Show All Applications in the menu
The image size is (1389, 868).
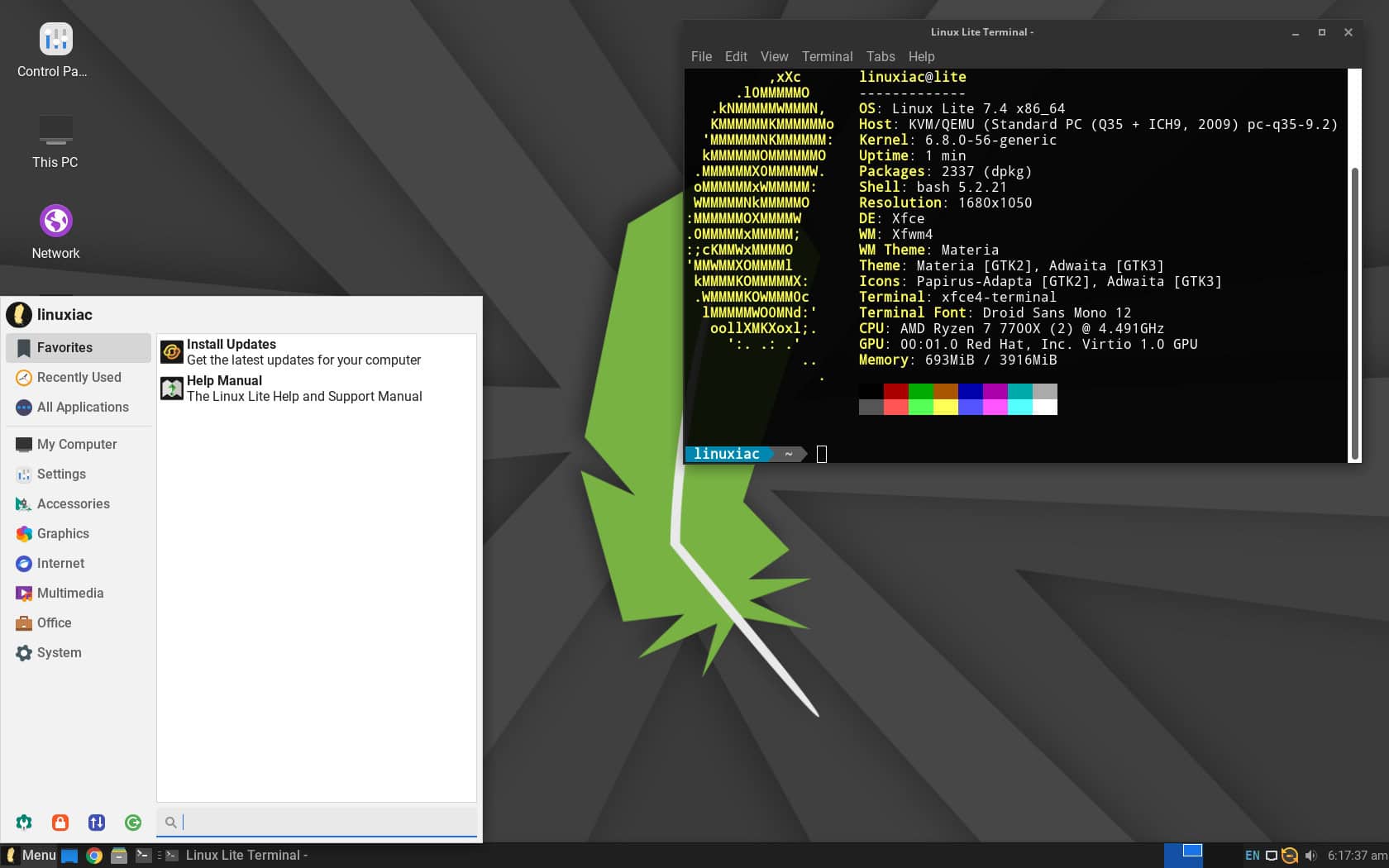pyautogui.click(x=83, y=407)
